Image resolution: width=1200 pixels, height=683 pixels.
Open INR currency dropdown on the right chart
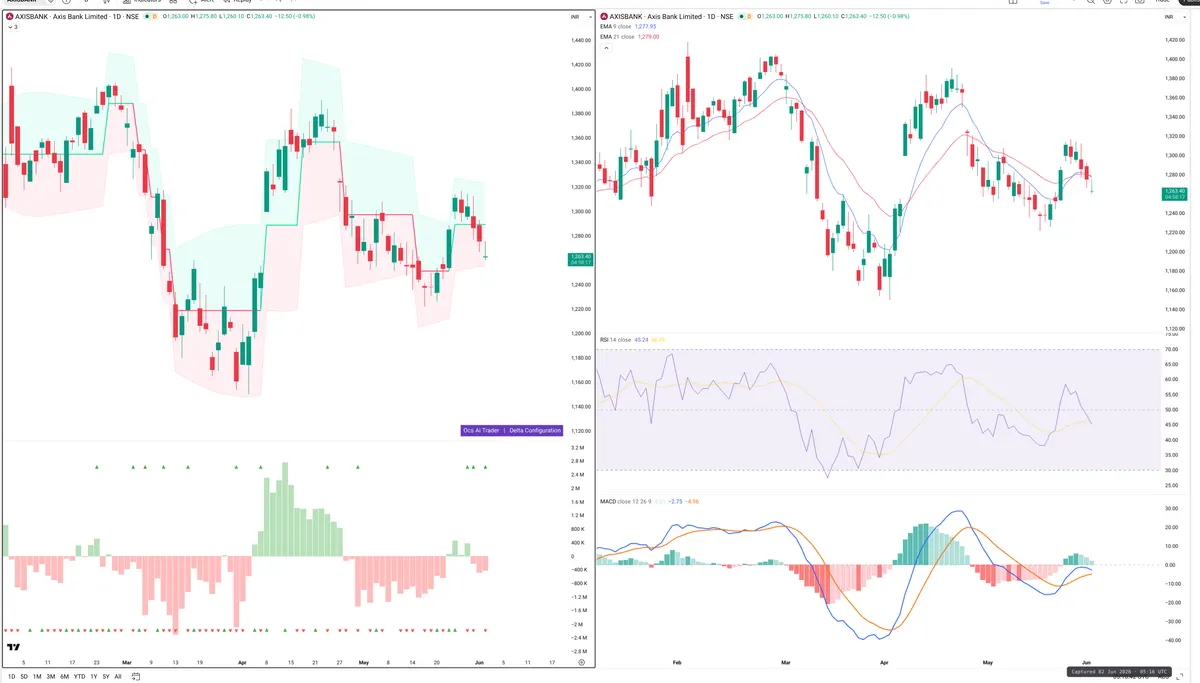tap(1174, 18)
